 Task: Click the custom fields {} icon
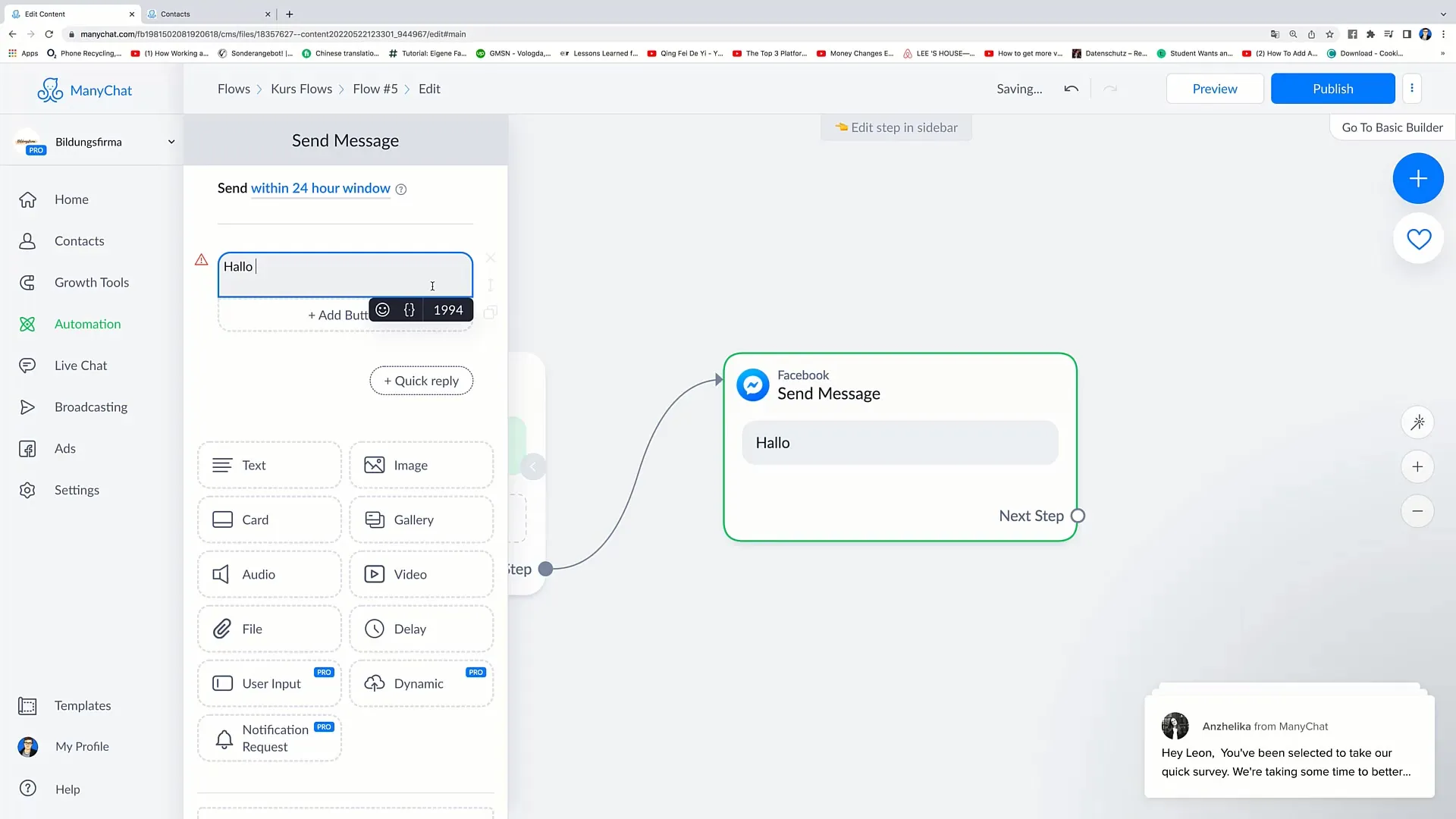409,309
